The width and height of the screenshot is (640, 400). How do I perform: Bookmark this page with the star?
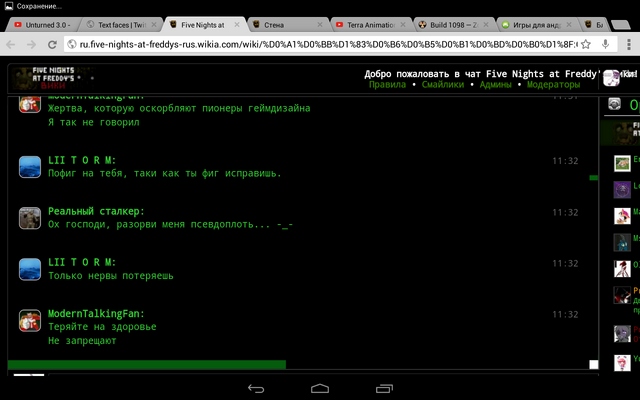coord(586,44)
